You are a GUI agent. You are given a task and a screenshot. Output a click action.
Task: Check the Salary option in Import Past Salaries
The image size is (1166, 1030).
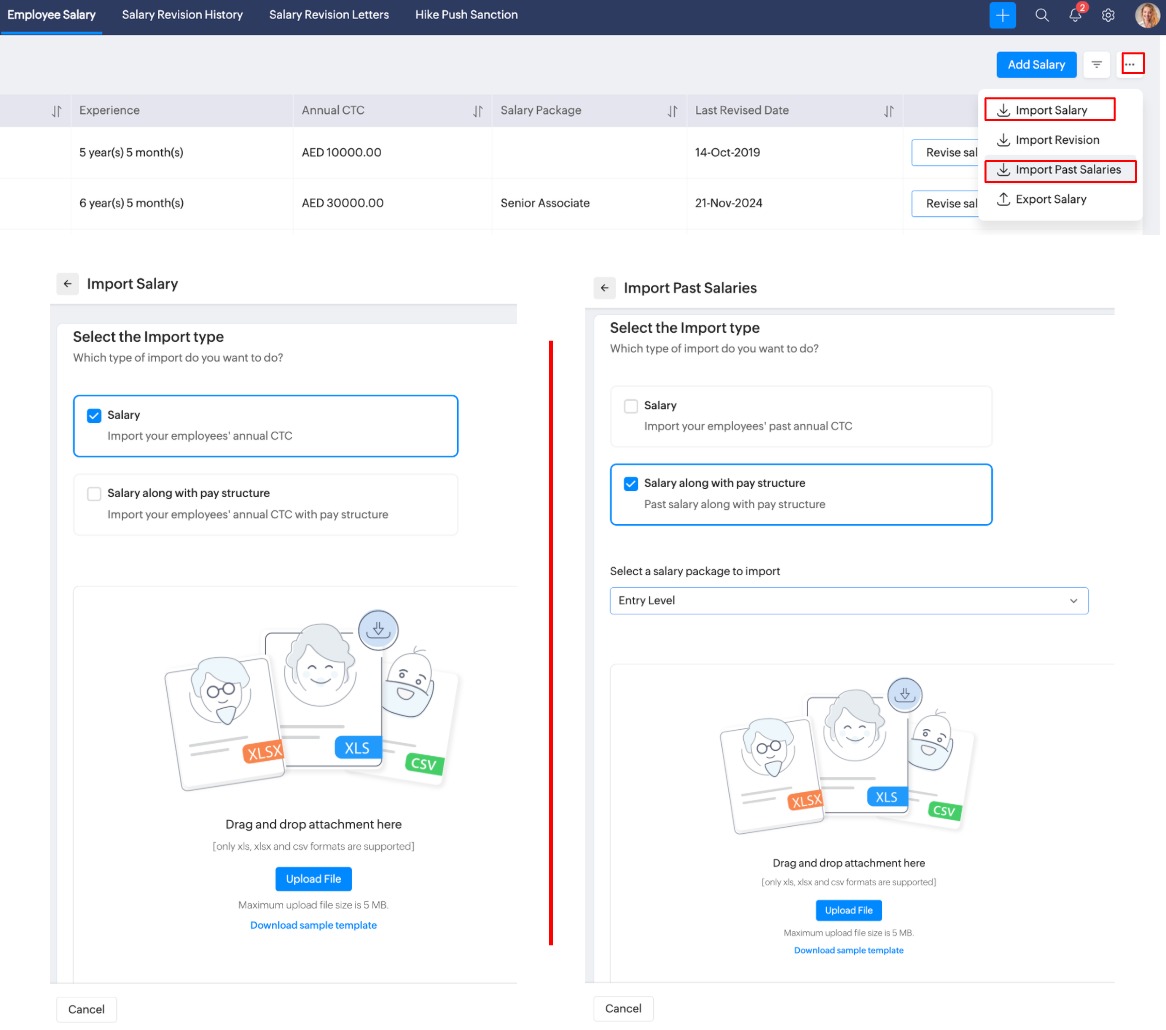tap(631, 406)
